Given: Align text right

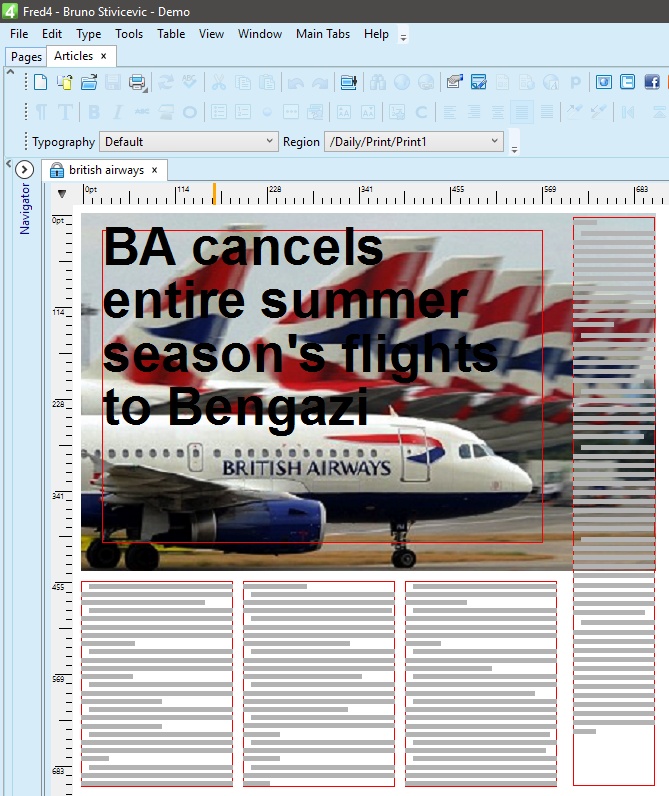Looking at the screenshot, I should point(474,112).
